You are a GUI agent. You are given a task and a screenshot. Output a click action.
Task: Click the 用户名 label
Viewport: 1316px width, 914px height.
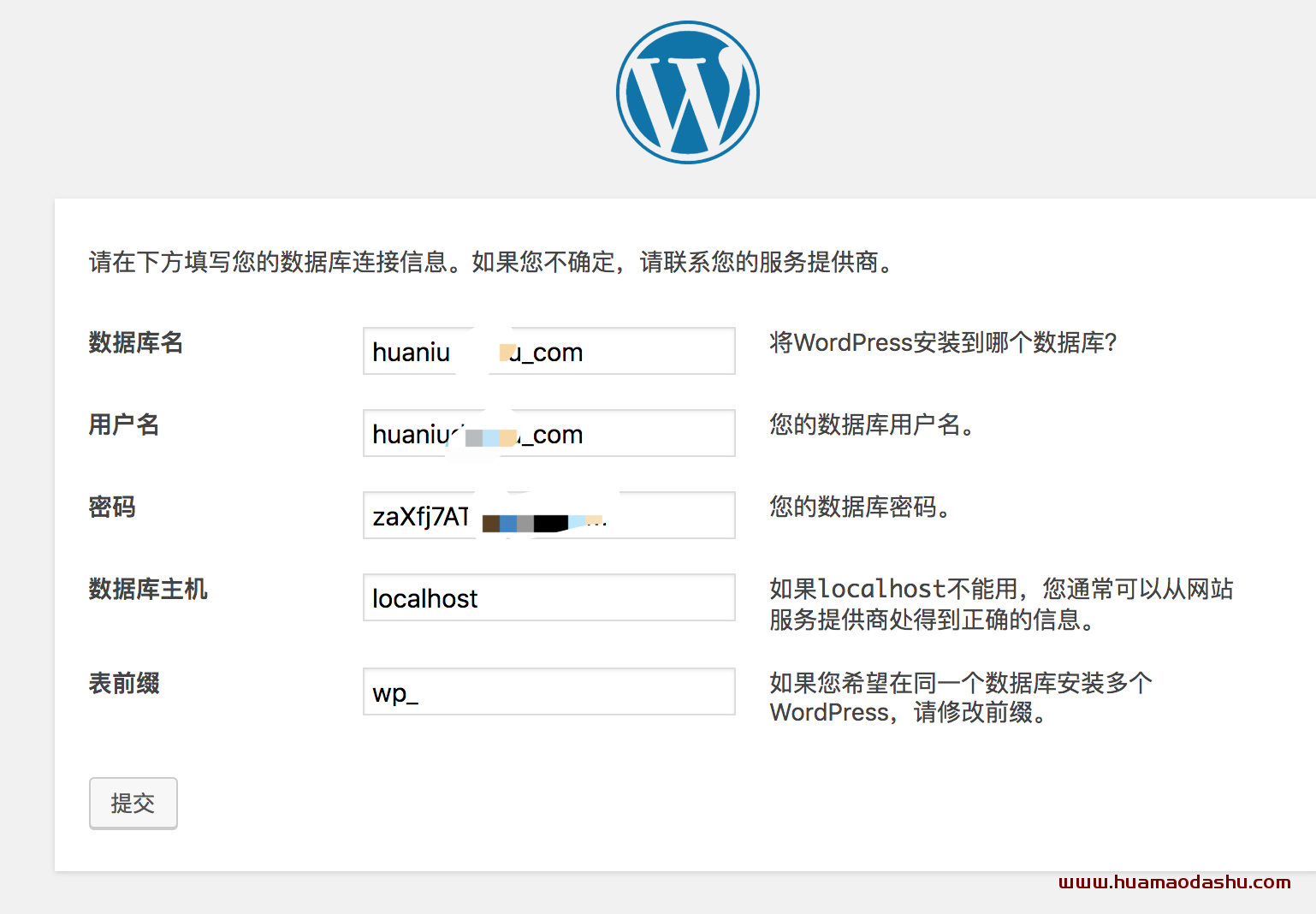coord(124,424)
